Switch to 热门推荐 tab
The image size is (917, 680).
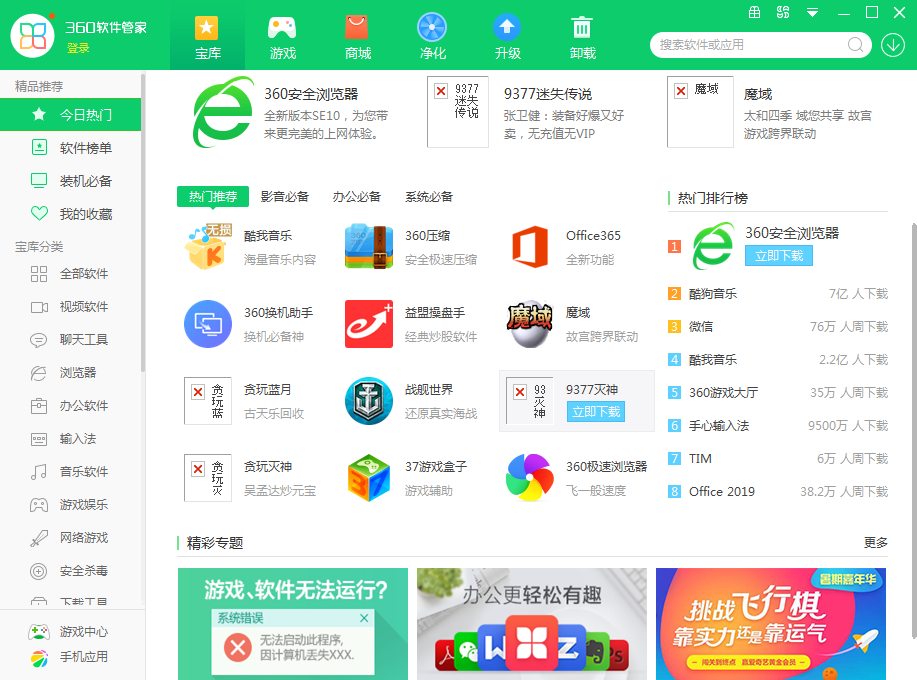tap(213, 196)
